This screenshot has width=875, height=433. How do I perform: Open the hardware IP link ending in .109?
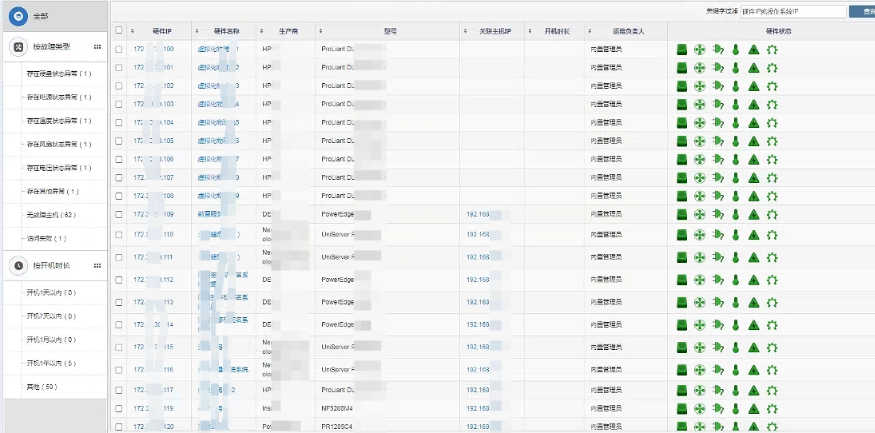tap(153, 214)
